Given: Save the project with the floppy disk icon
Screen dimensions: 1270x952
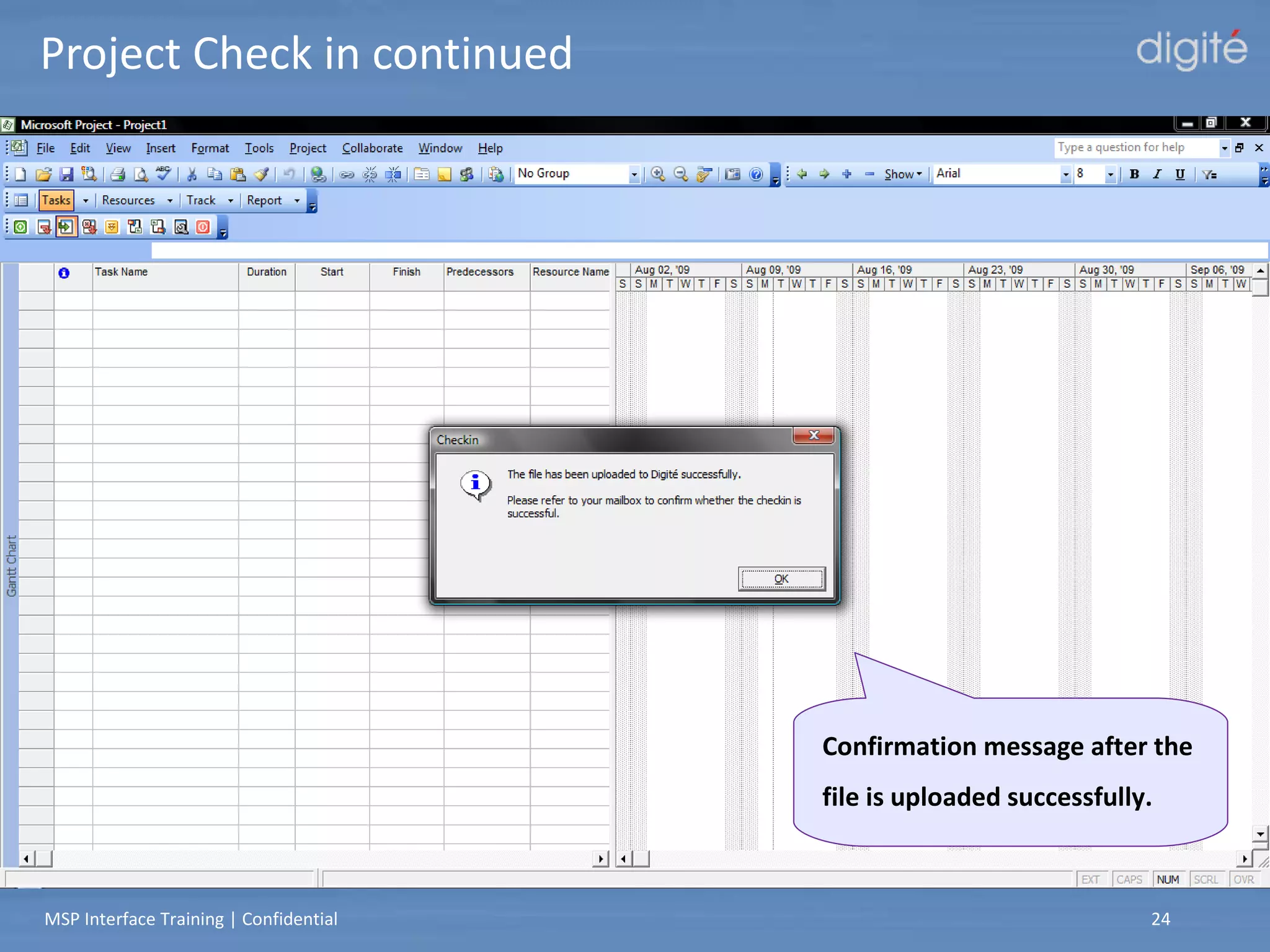Looking at the screenshot, I should point(66,174).
